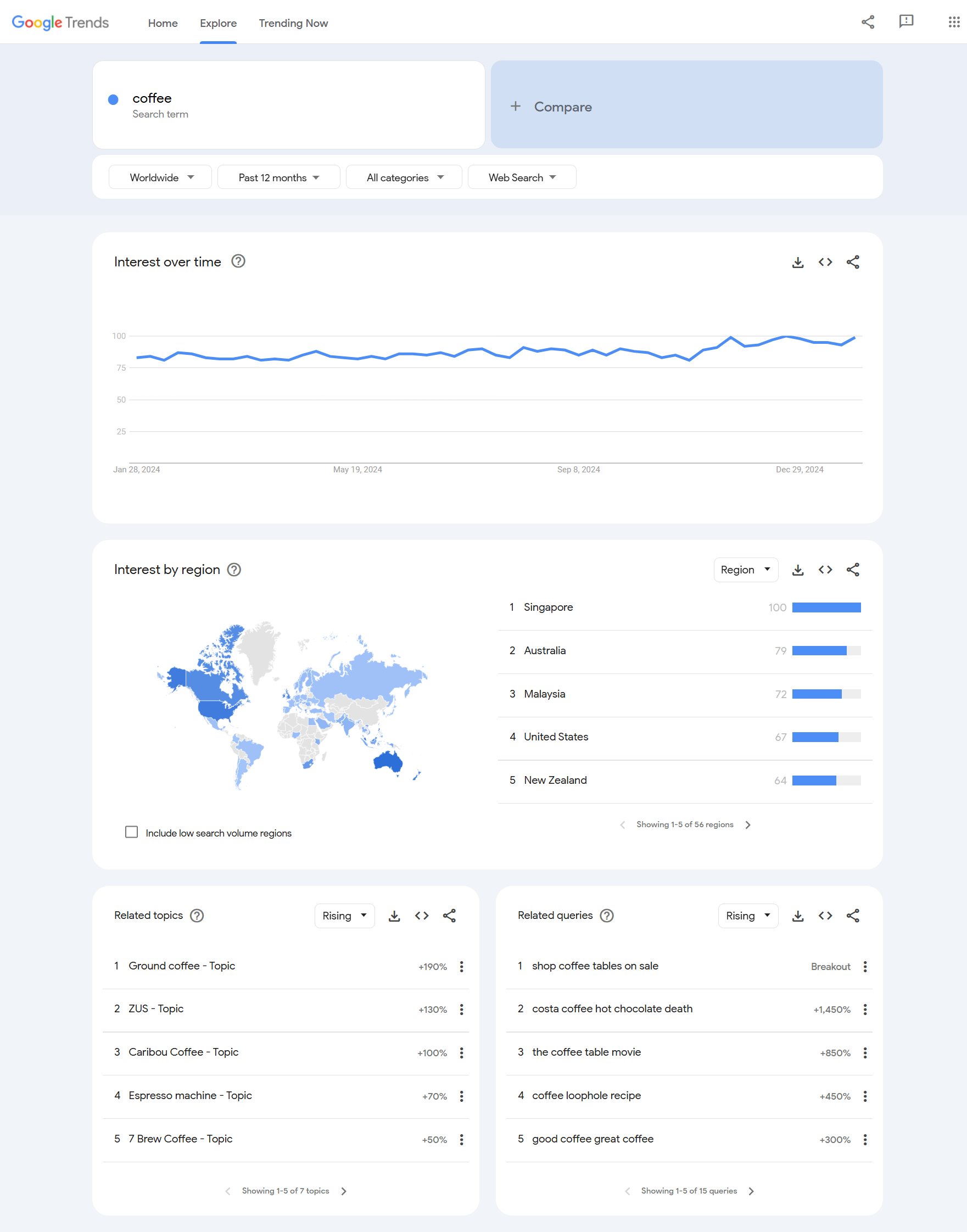Open help for Interest by region

click(234, 570)
